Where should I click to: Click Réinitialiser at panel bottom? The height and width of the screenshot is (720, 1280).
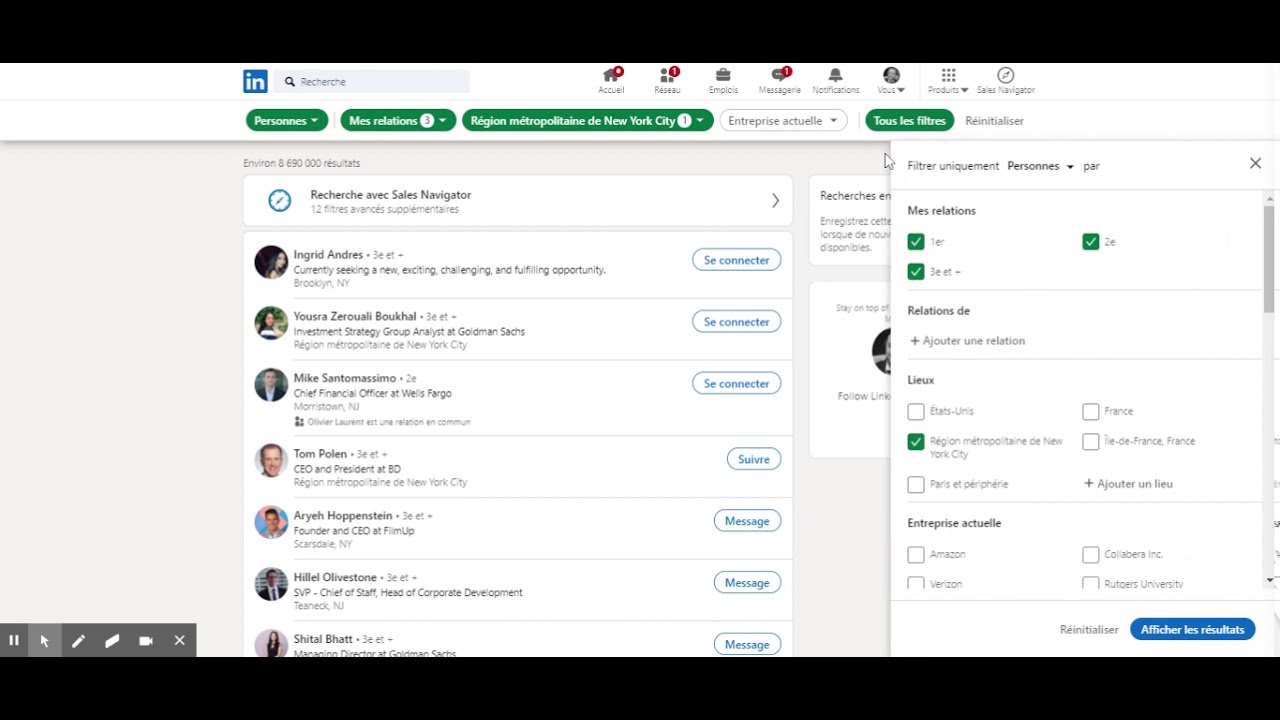(x=1089, y=630)
